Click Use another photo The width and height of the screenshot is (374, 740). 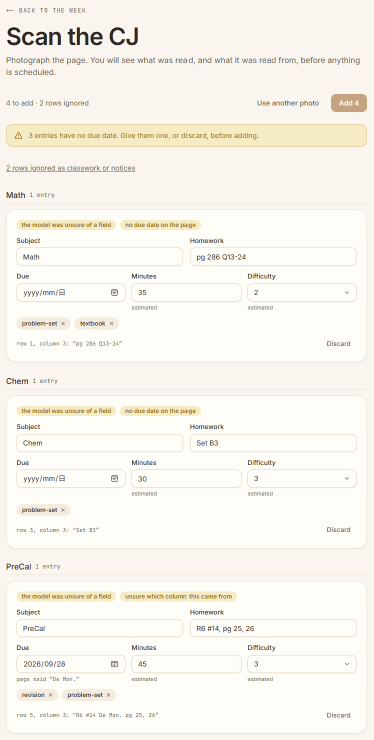288,103
